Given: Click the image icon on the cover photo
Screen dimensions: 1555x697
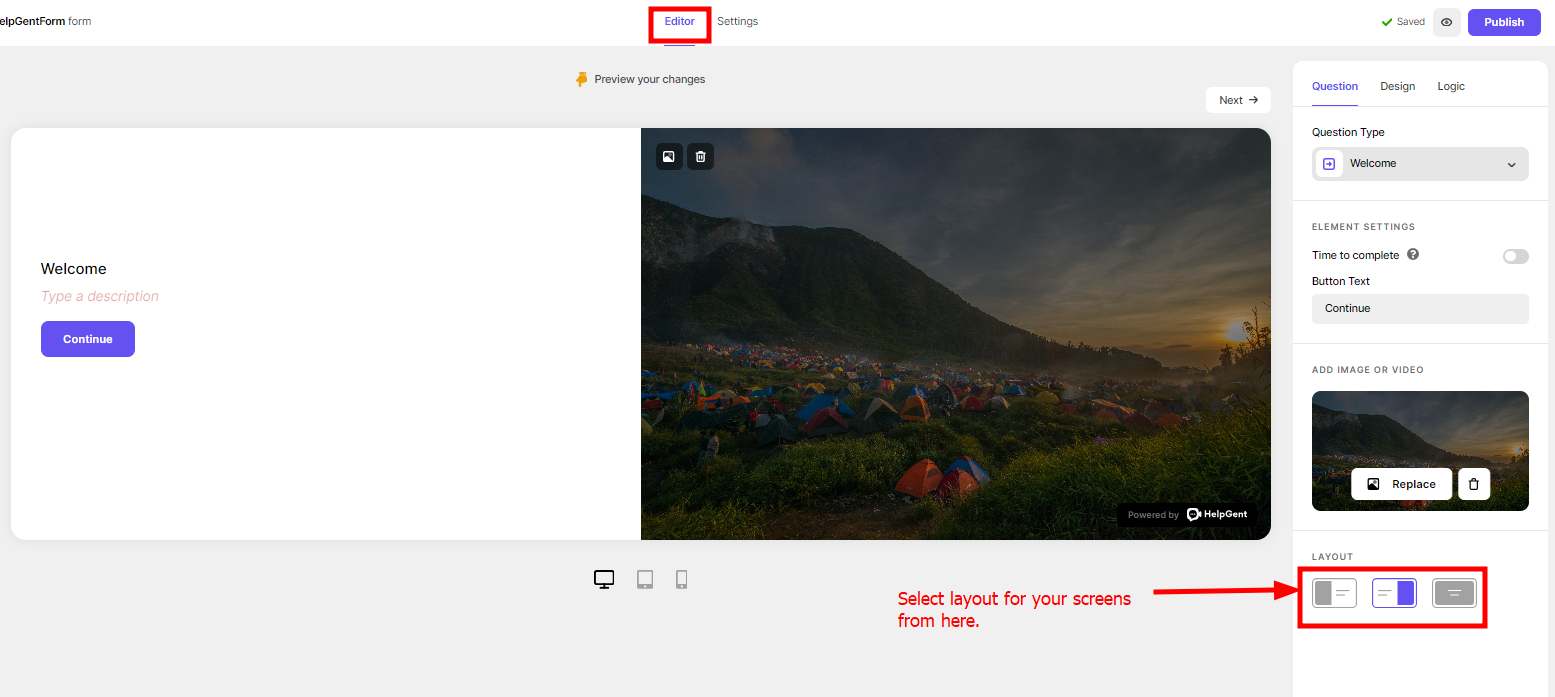Looking at the screenshot, I should (669, 156).
